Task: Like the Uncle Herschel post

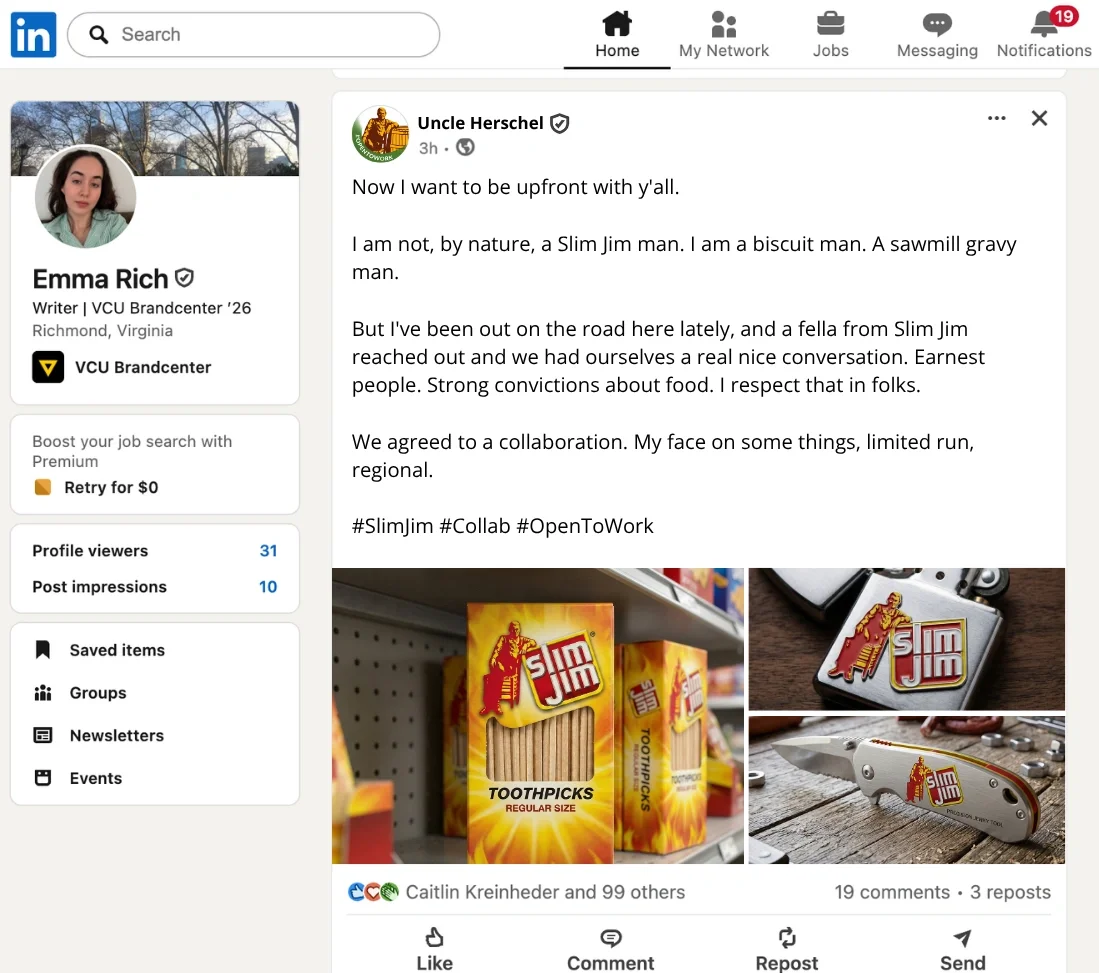Action: click(435, 949)
